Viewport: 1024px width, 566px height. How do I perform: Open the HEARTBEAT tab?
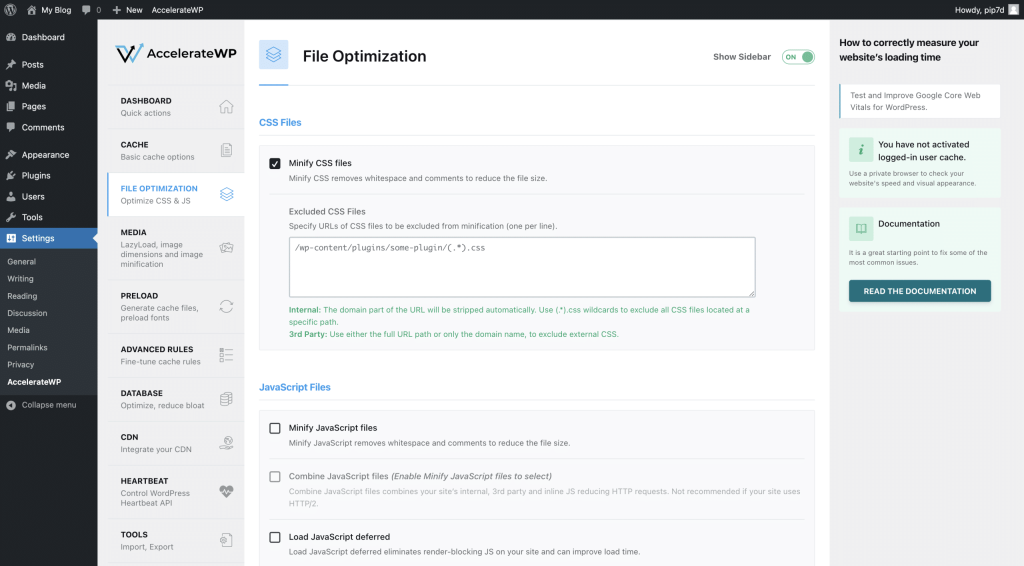(x=176, y=492)
